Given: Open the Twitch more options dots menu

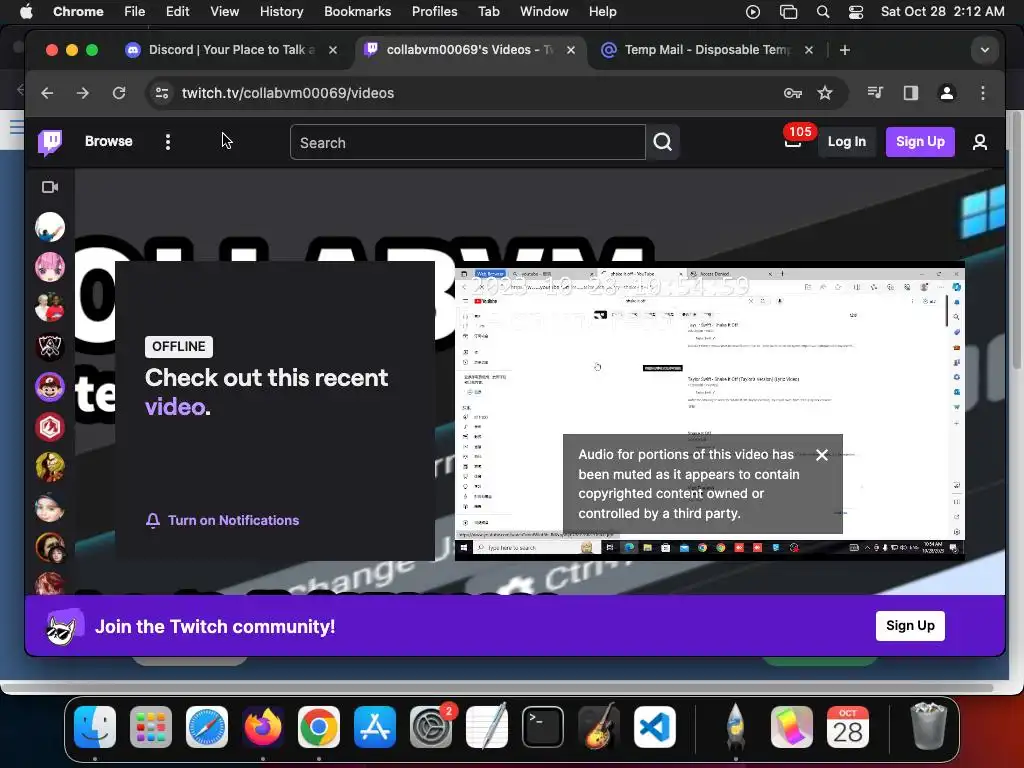Looking at the screenshot, I should coord(168,142).
